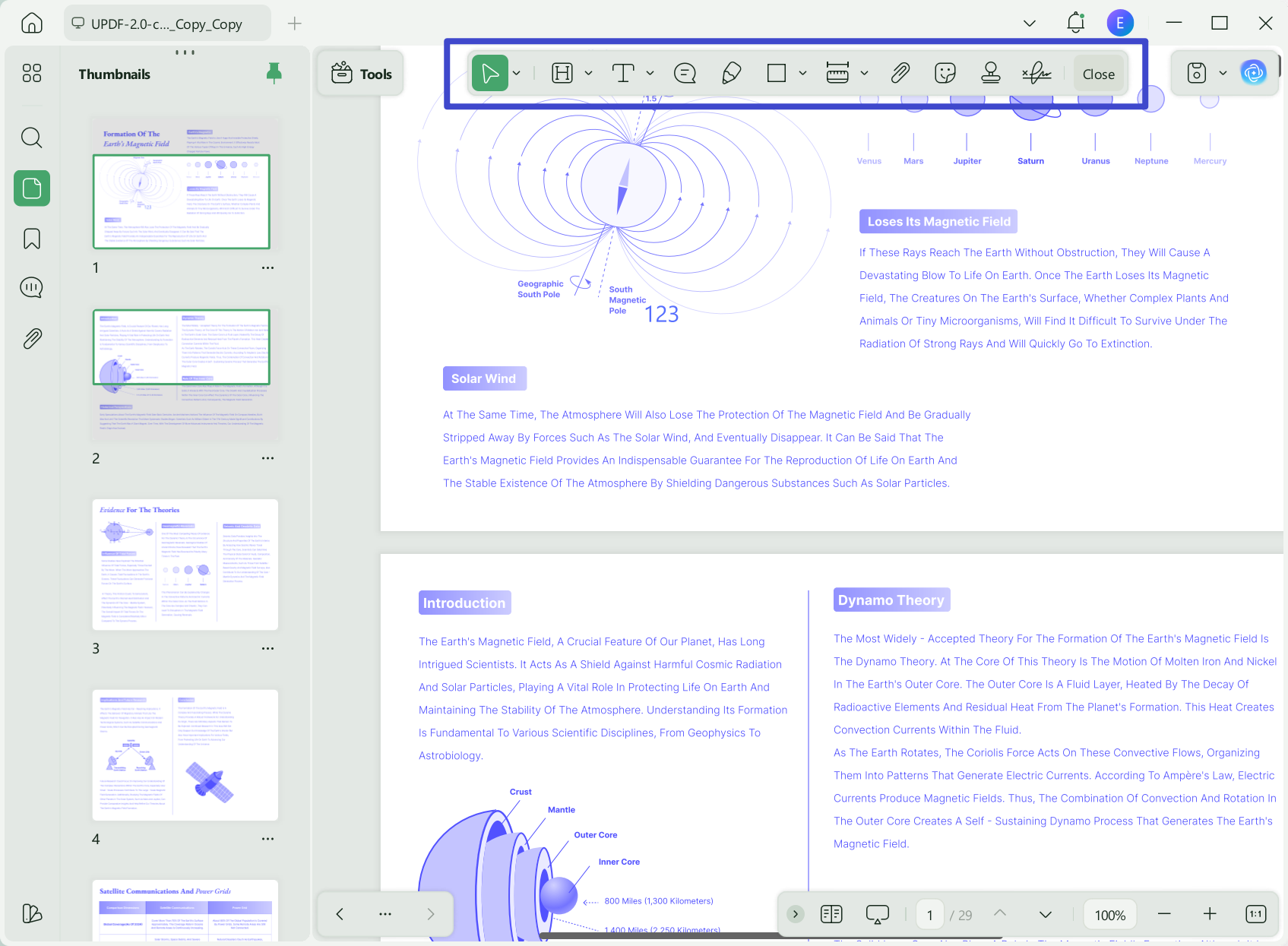1288x946 pixels.
Task: Click the 'Loses Its Magnetic Field' heading
Action: pos(938,222)
